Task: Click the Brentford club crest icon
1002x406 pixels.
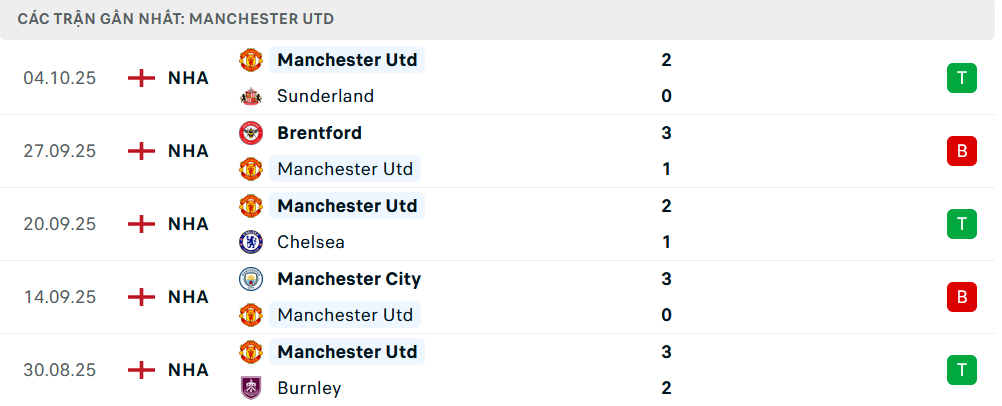Action: pyautogui.click(x=250, y=133)
